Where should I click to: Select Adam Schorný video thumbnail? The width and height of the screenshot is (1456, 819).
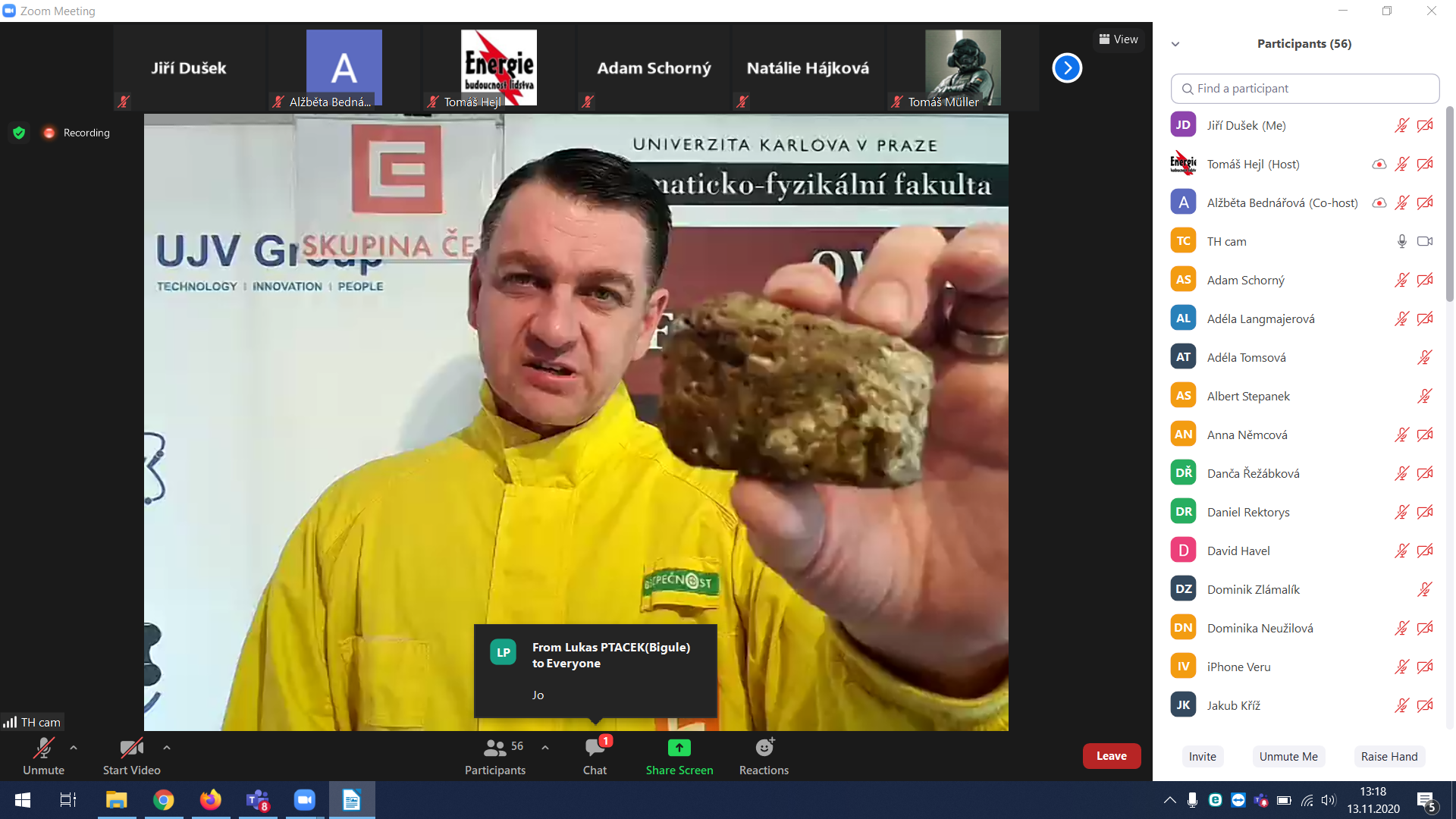pyautogui.click(x=654, y=68)
